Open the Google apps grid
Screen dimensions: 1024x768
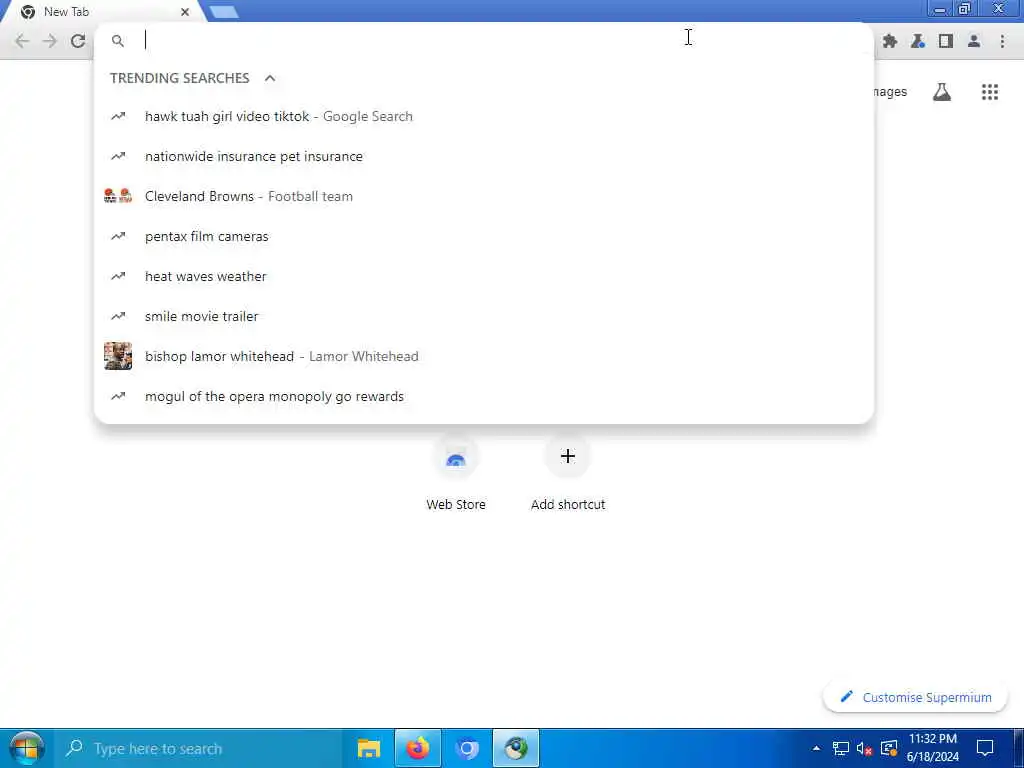[x=990, y=92]
